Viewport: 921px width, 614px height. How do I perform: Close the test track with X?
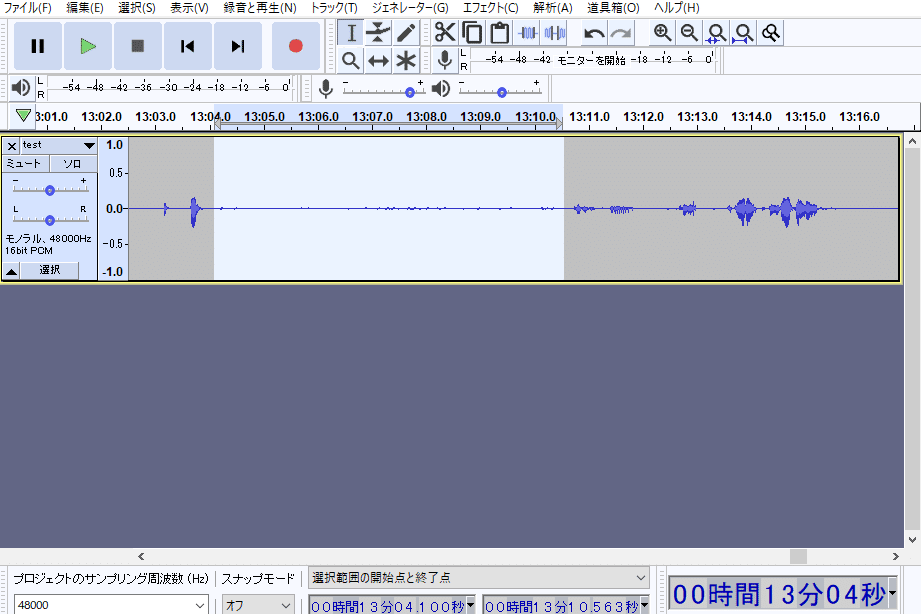tap(12, 146)
